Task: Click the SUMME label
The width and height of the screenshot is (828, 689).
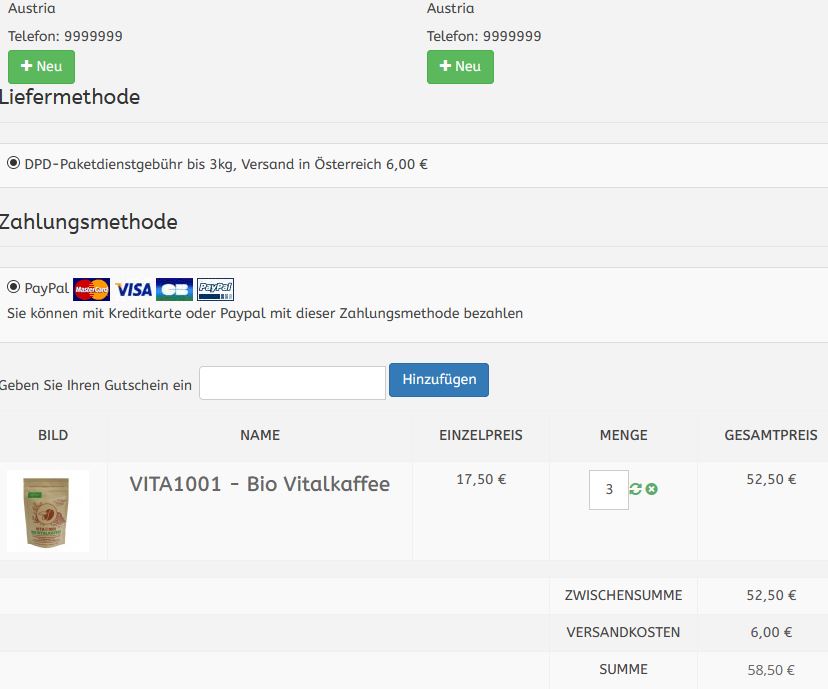Action: (623, 669)
